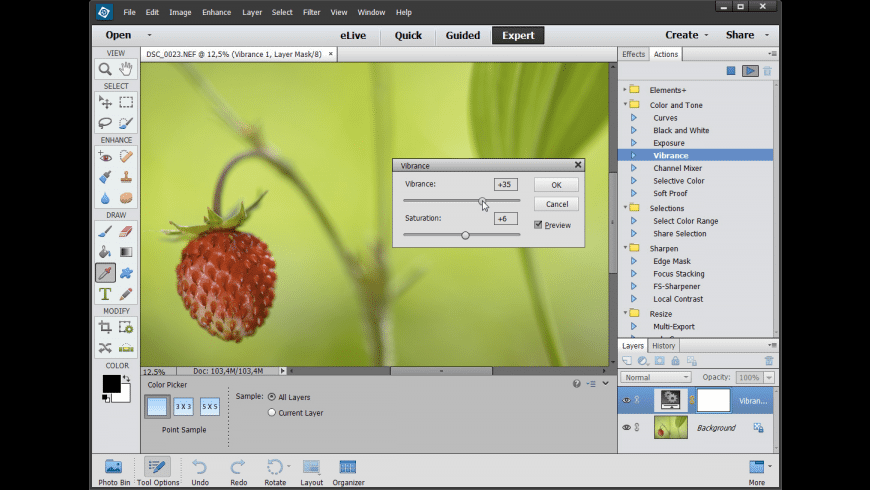Select the Eraser tool

click(x=126, y=231)
